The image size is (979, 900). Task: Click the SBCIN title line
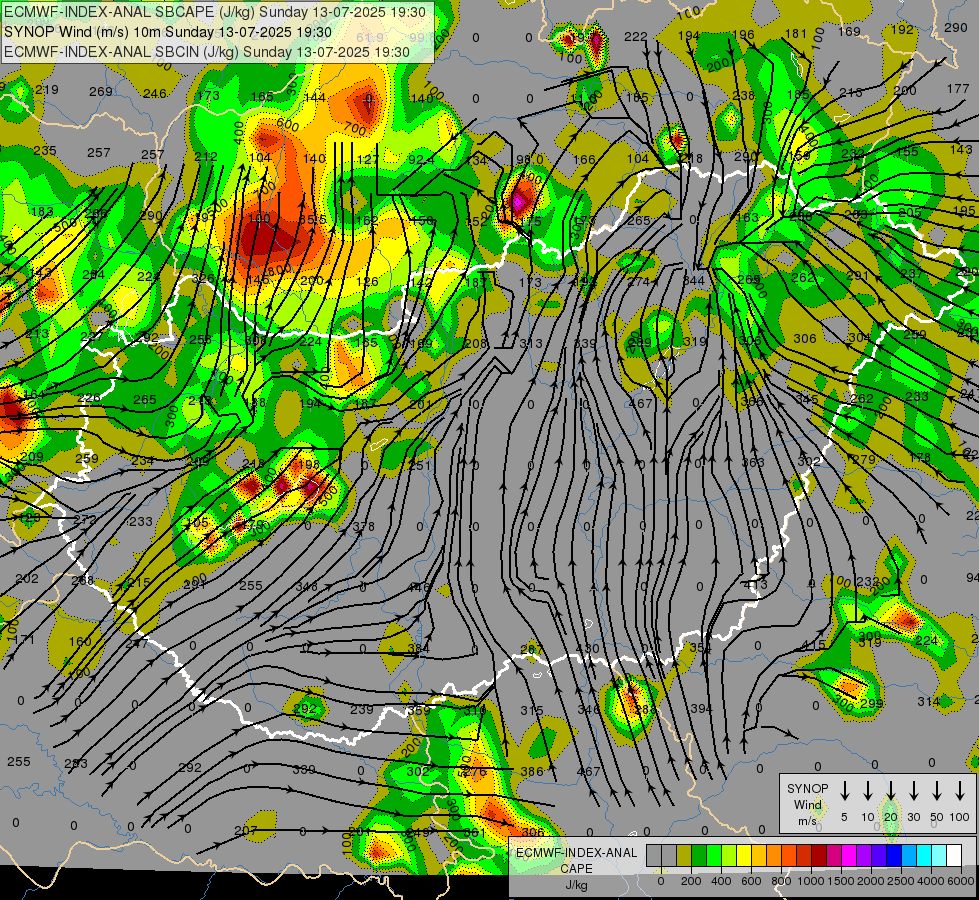click(207, 52)
